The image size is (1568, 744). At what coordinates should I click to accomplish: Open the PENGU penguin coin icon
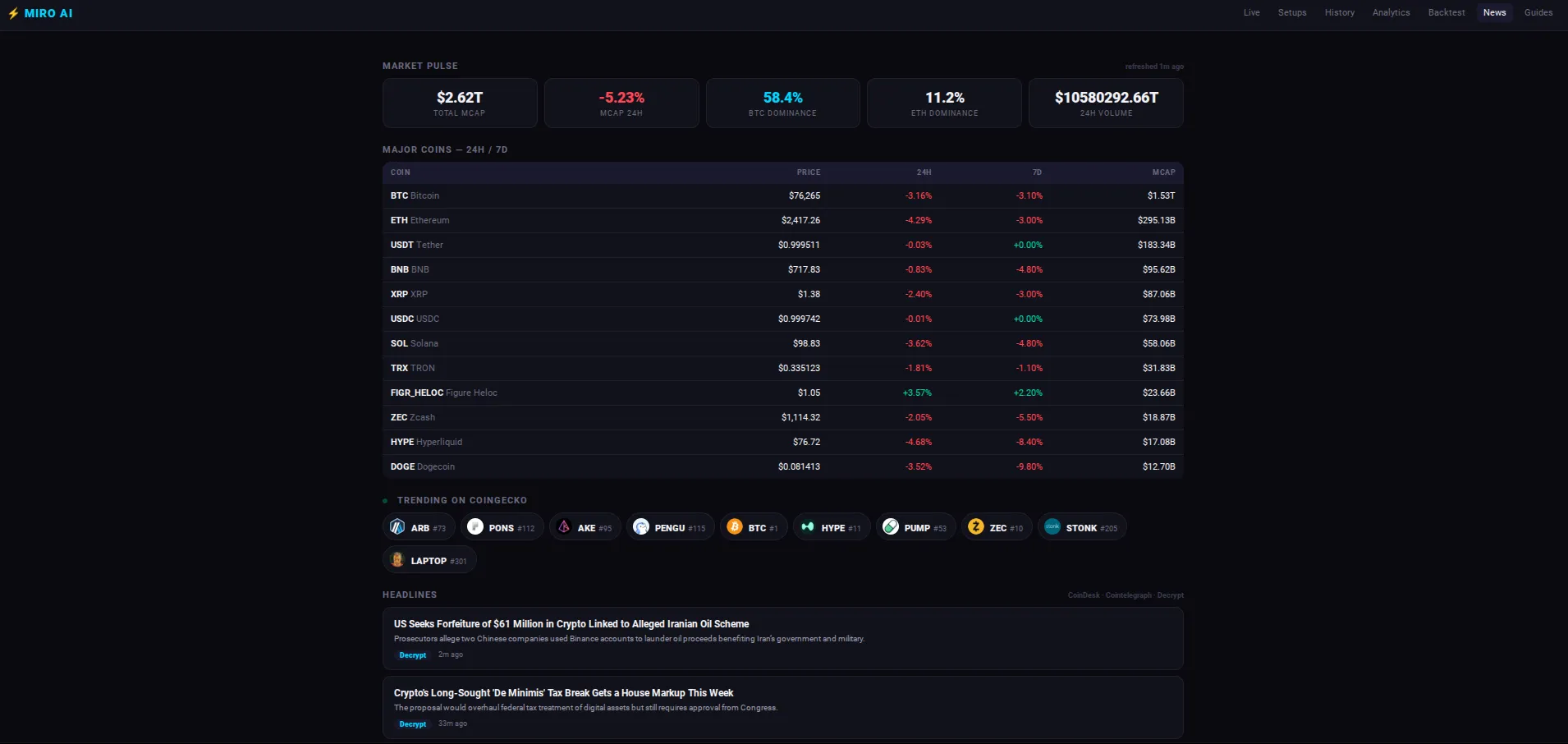point(641,527)
